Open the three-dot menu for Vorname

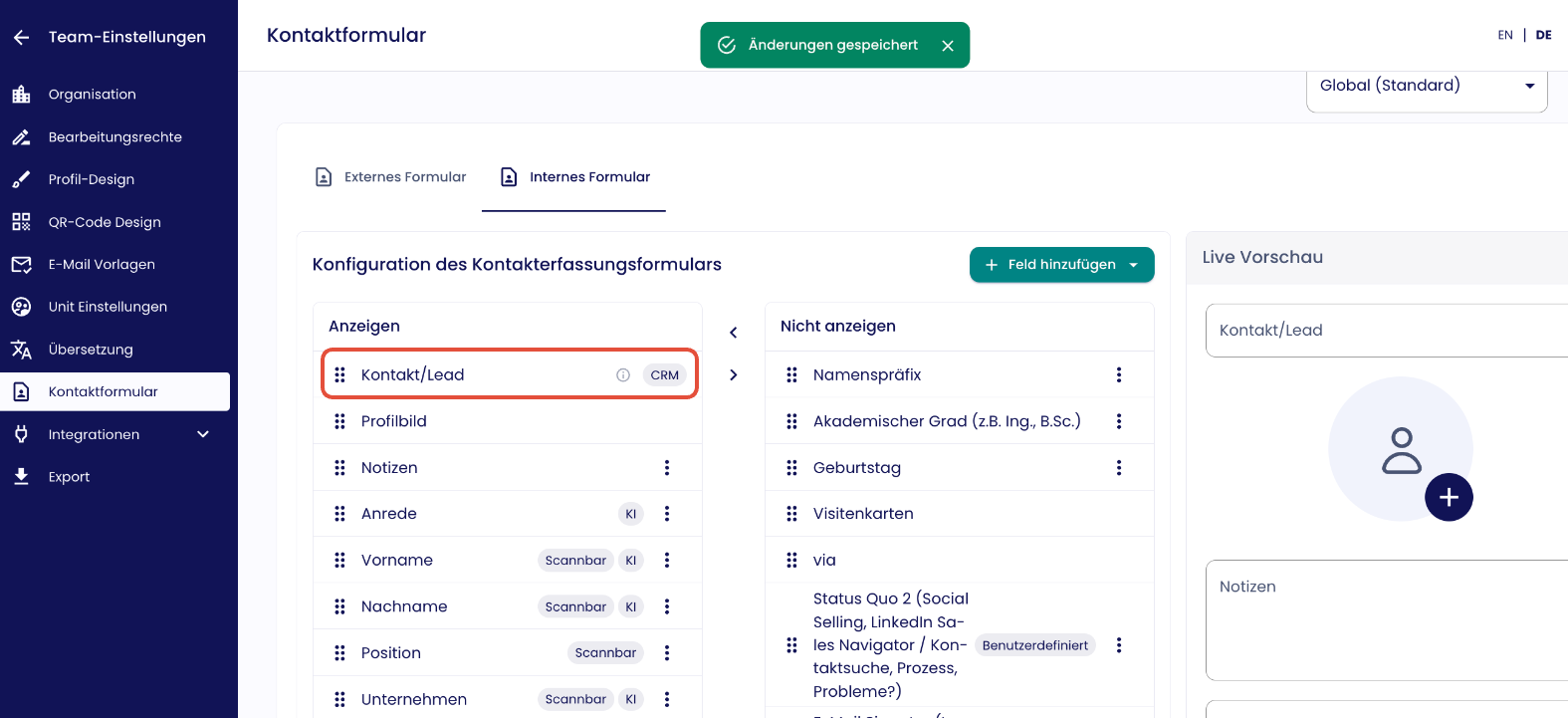tap(667, 561)
